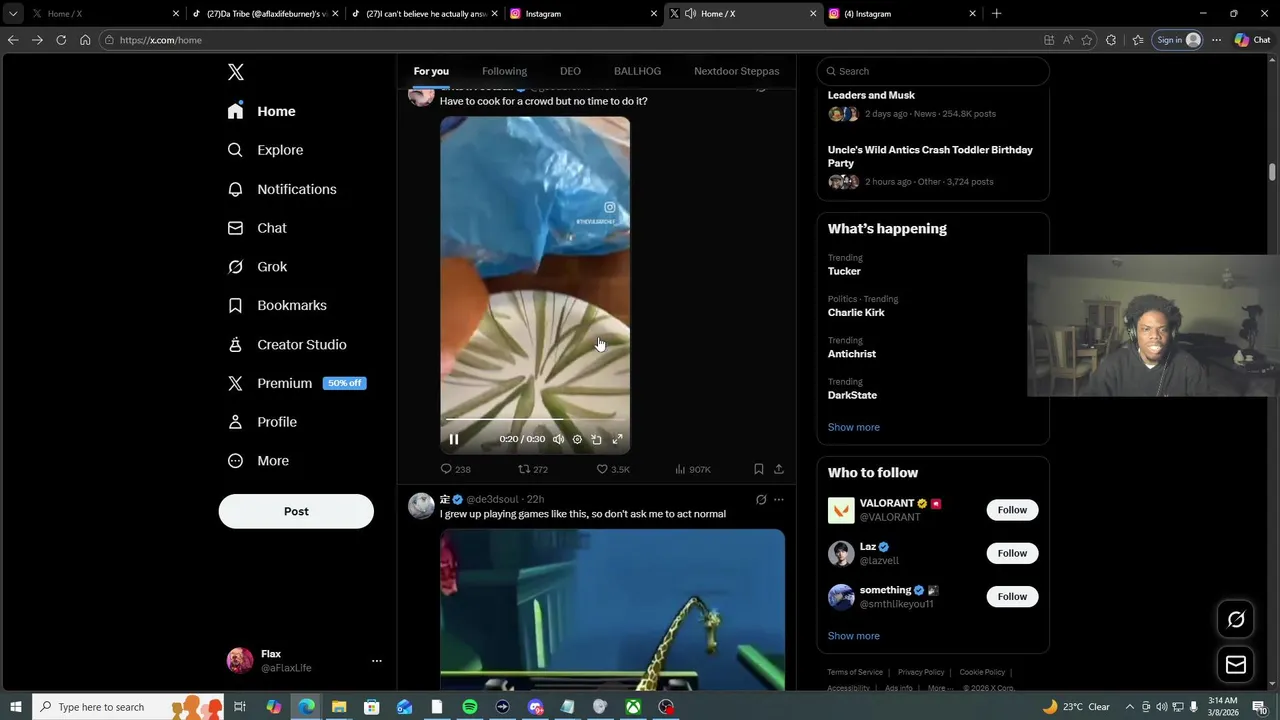Follow the Laz account
Image resolution: width=1280 pixels, height=720 pixels.
coord(1012,553)
